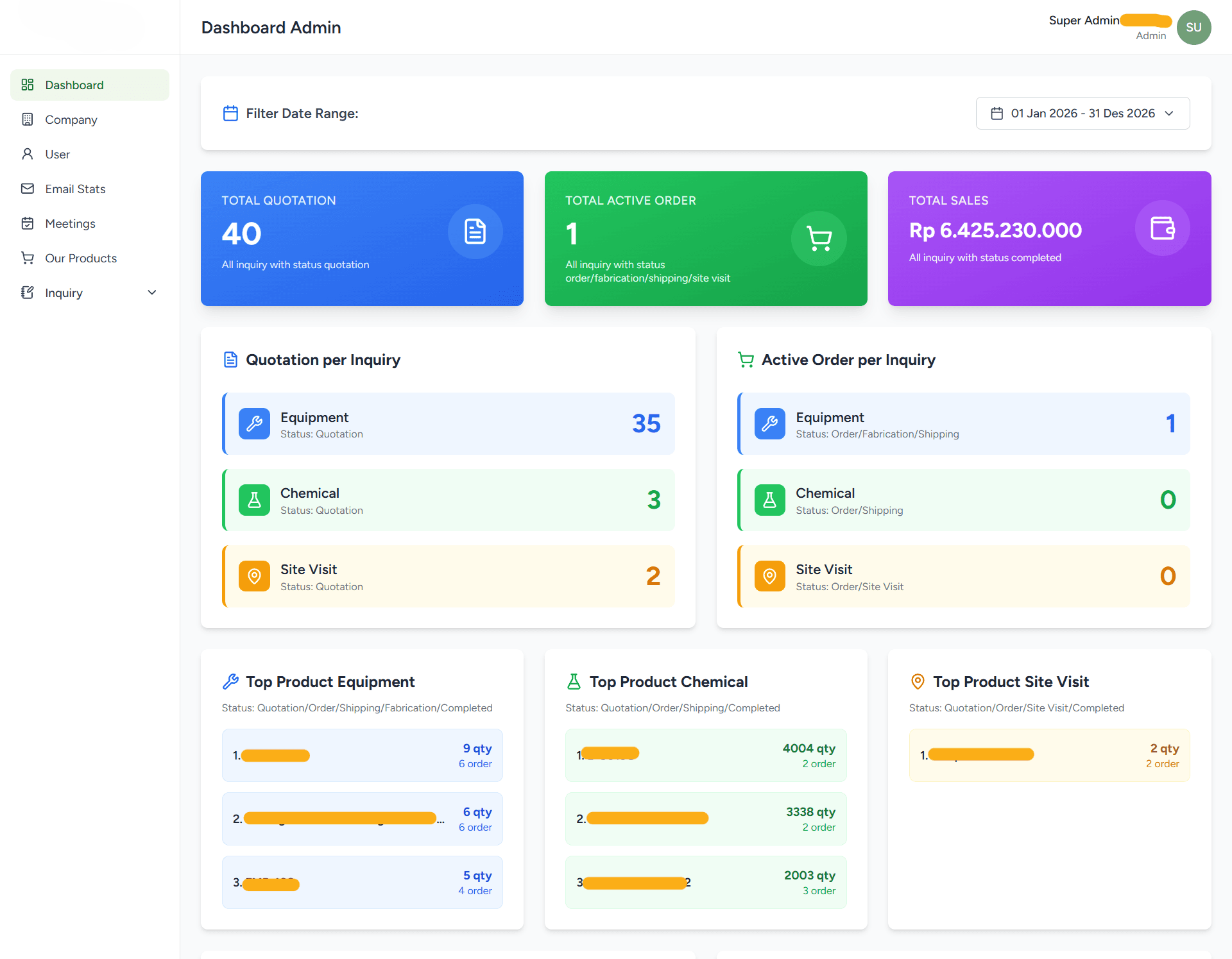Expand the Inquiry sidebar submenu chevron
This screenshot has height=959, width=1232.
(152, 293)
